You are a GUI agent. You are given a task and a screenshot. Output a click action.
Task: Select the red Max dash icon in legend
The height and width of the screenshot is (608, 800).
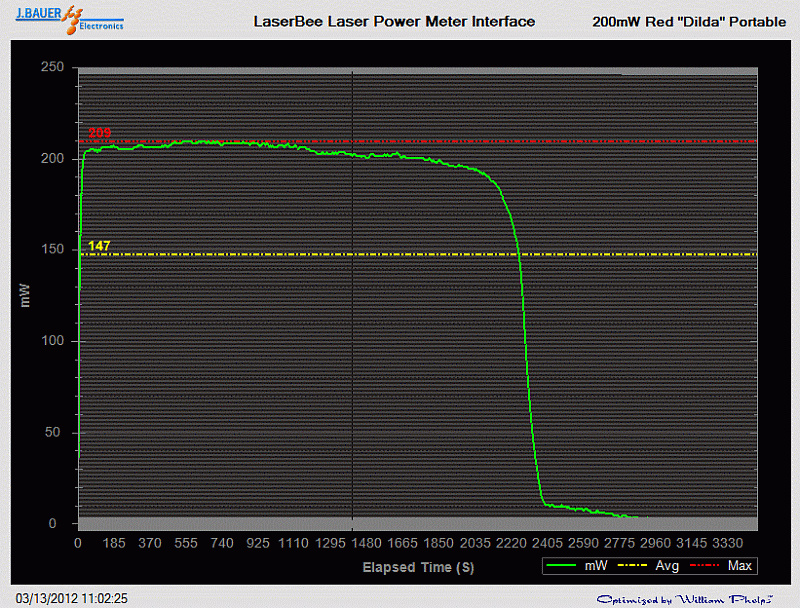[706, 566]
